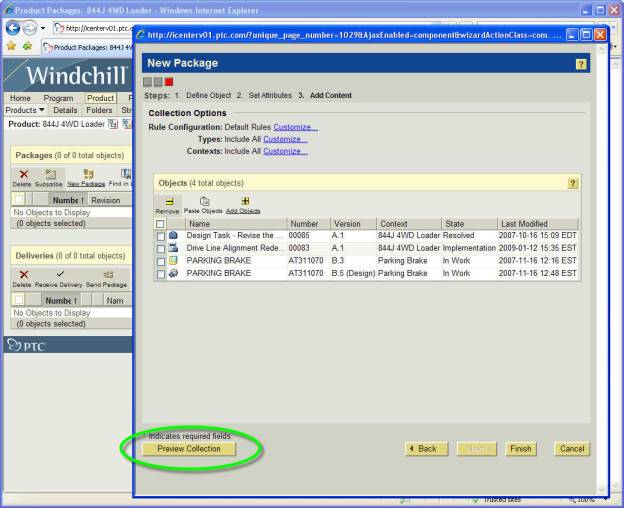Open Types Customize link
The image size is (624, 508).
click(x=285, y=139)
